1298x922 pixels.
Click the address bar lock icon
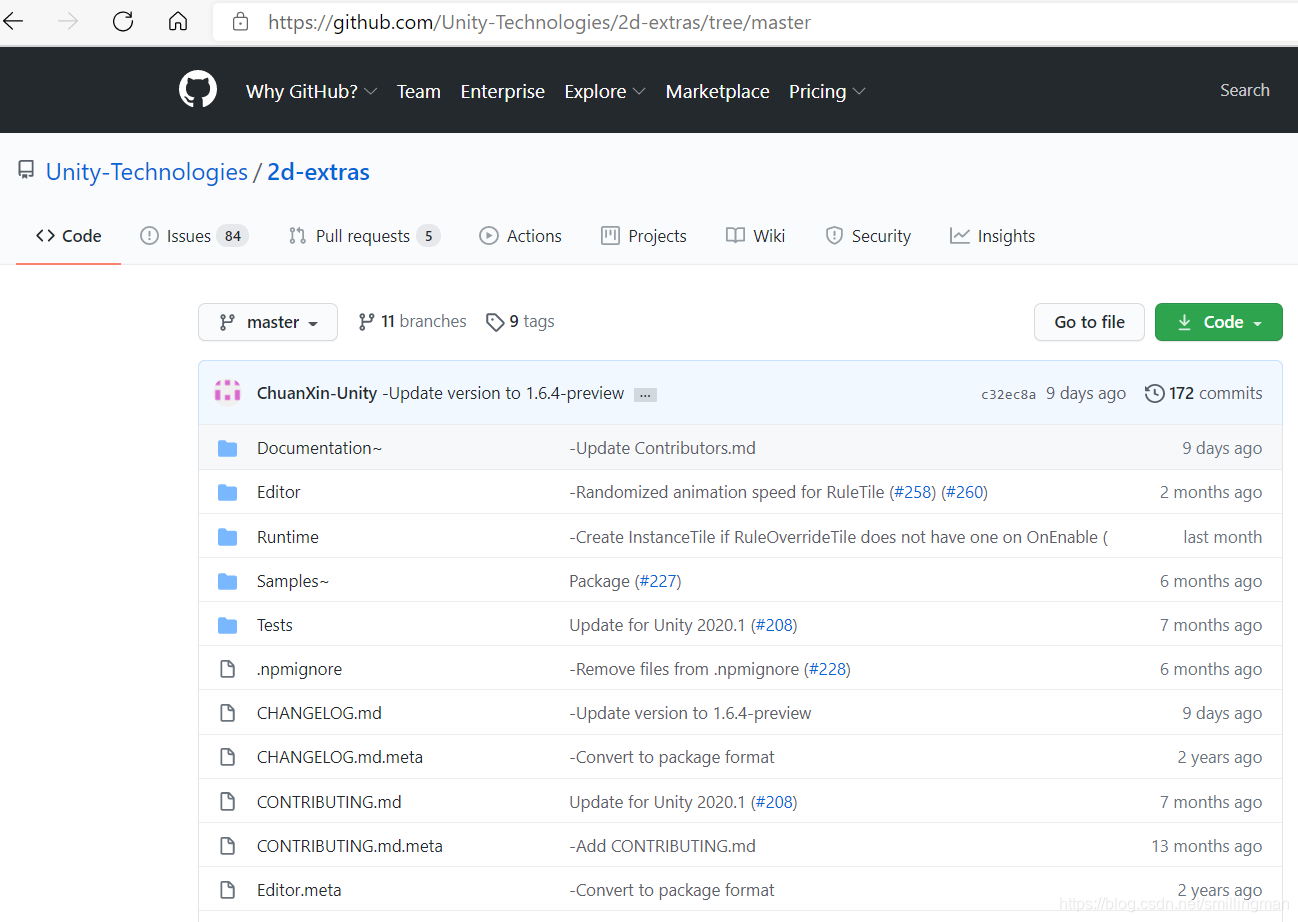(x=240, y=21)
